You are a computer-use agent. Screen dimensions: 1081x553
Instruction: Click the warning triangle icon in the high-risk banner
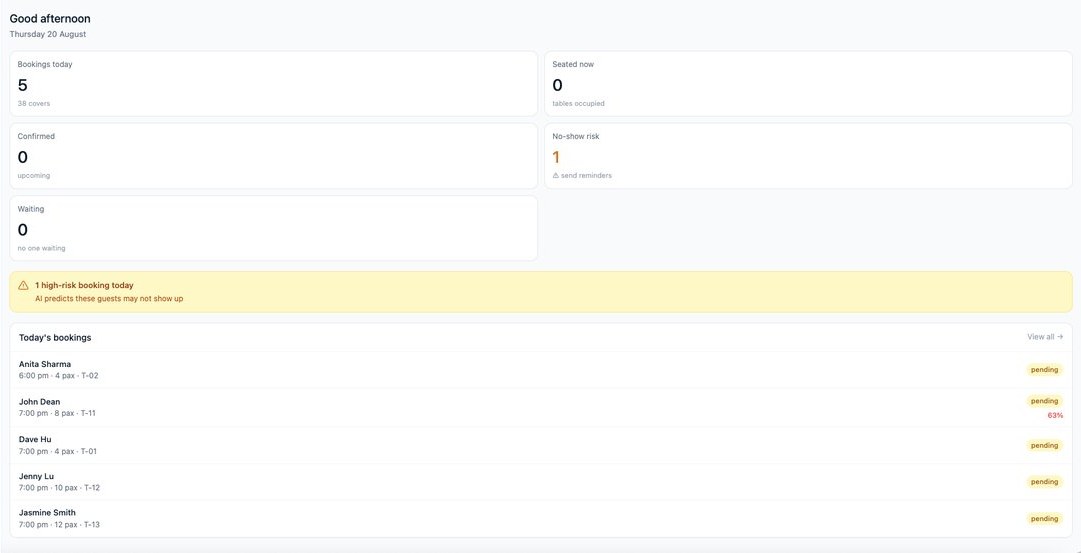[x=23, y=285]
